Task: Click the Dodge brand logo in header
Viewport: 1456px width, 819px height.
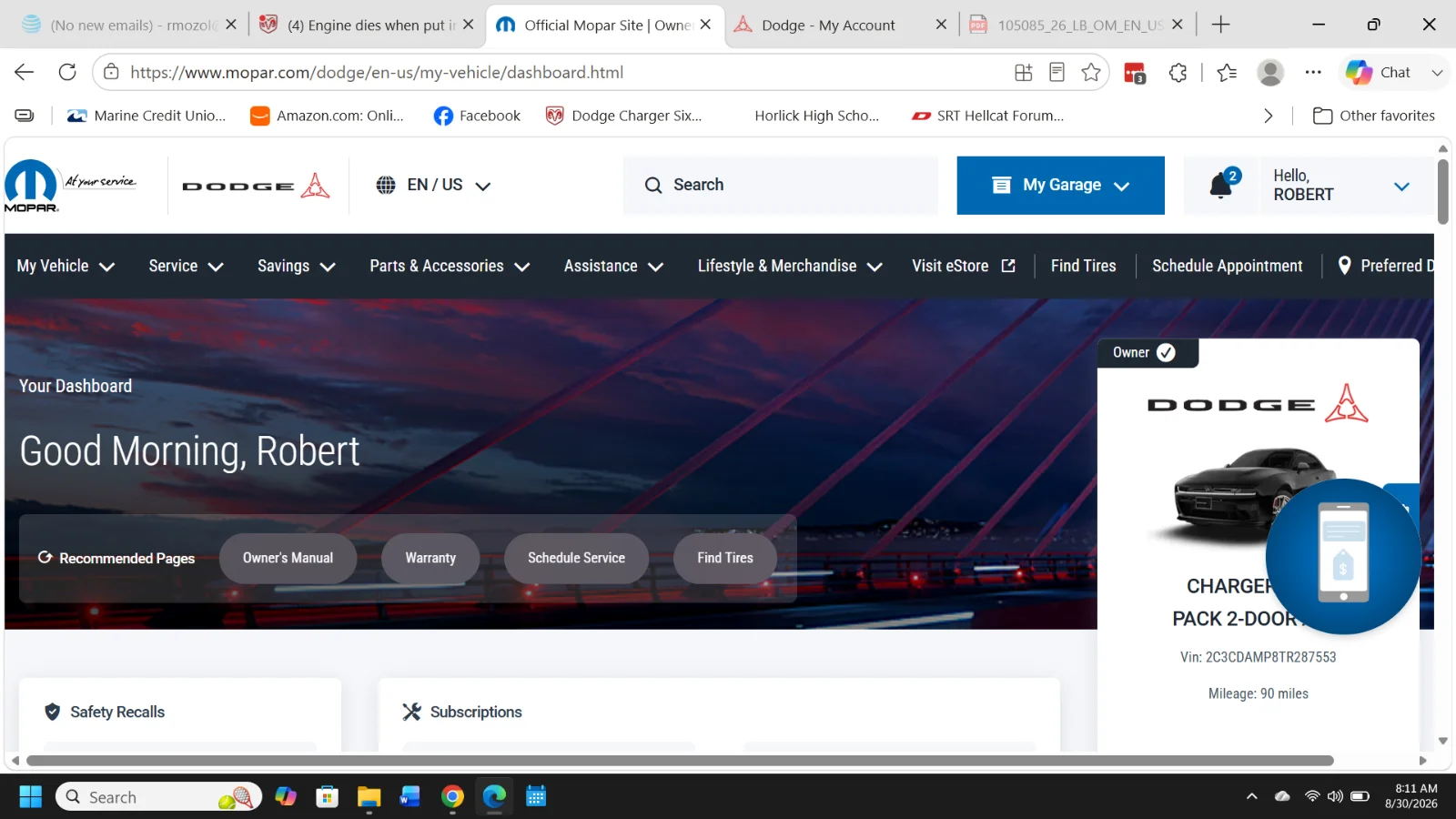Action: [x=256, y=186]
